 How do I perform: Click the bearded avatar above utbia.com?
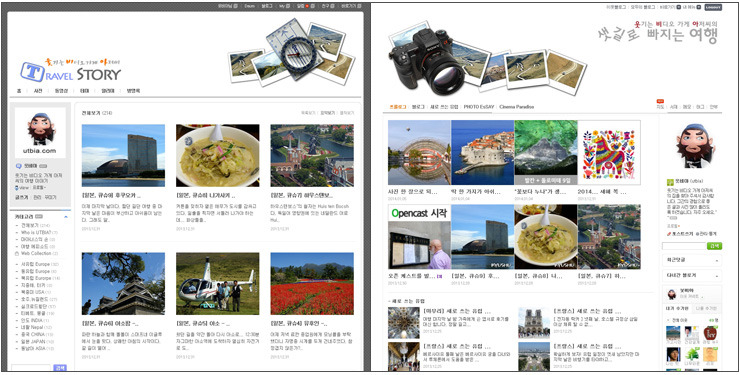pos(40,128)
